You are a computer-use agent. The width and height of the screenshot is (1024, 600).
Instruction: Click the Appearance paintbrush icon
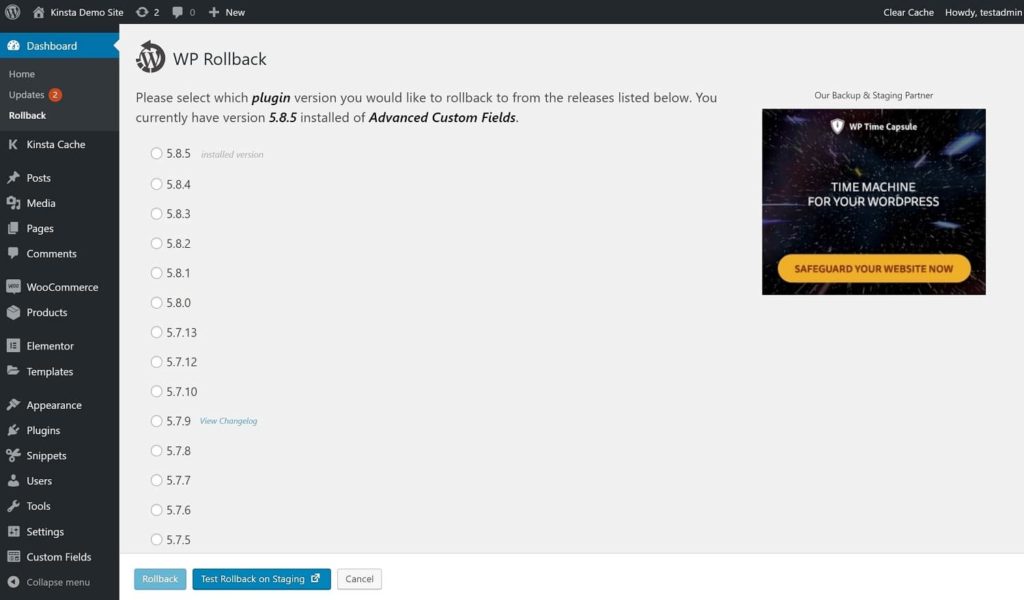point(13,405)
